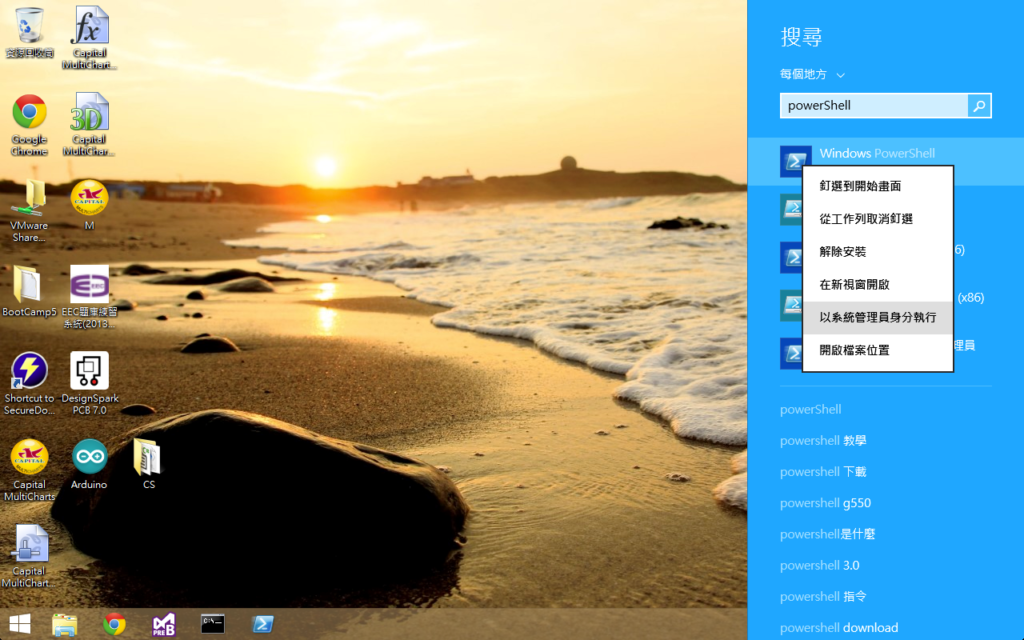Image resolution: width=1024 pixels, height=640 pixels.
Task: Open the PowerShell icon in the taskbar
Action: (x=263, y=624)
